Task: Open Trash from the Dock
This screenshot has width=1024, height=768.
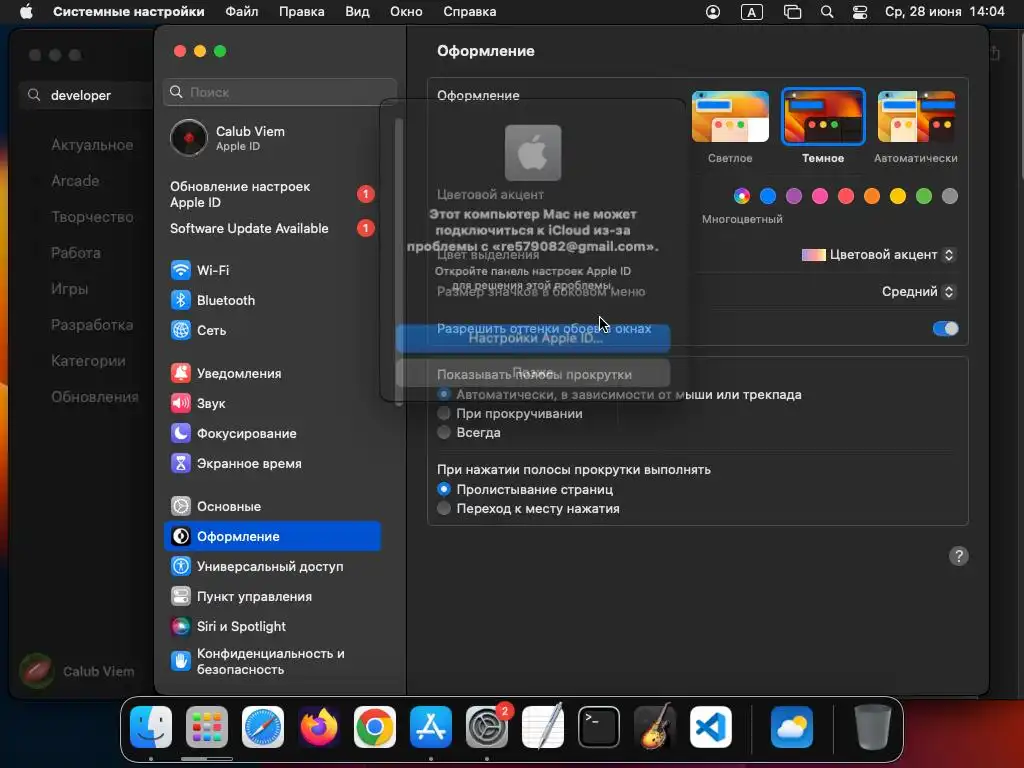Action: (x=872, y=727)
